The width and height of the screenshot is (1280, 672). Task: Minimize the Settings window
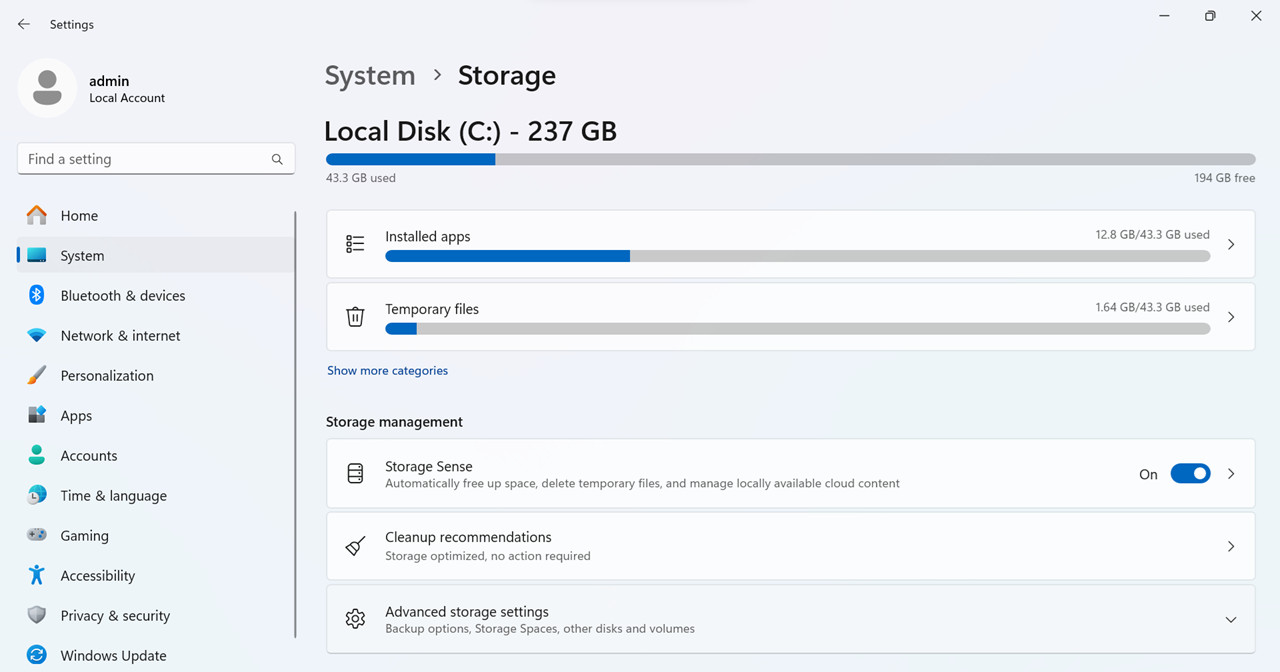tap(1165, 16)
